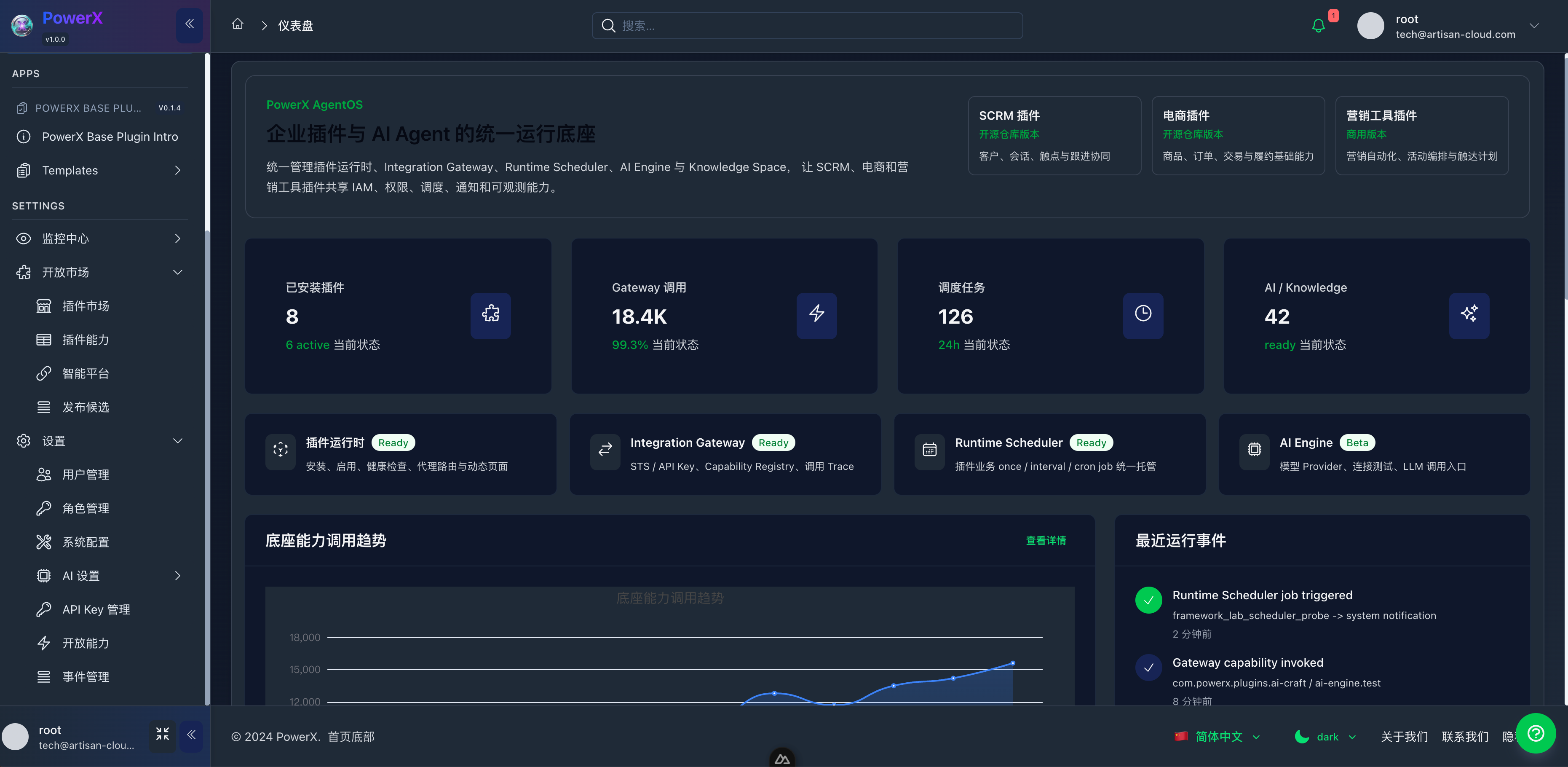This screenshot has height=767, width=1568.
Task: Open 角色管理 menu item
Action: pyautogui.click(x=110, y=508)
